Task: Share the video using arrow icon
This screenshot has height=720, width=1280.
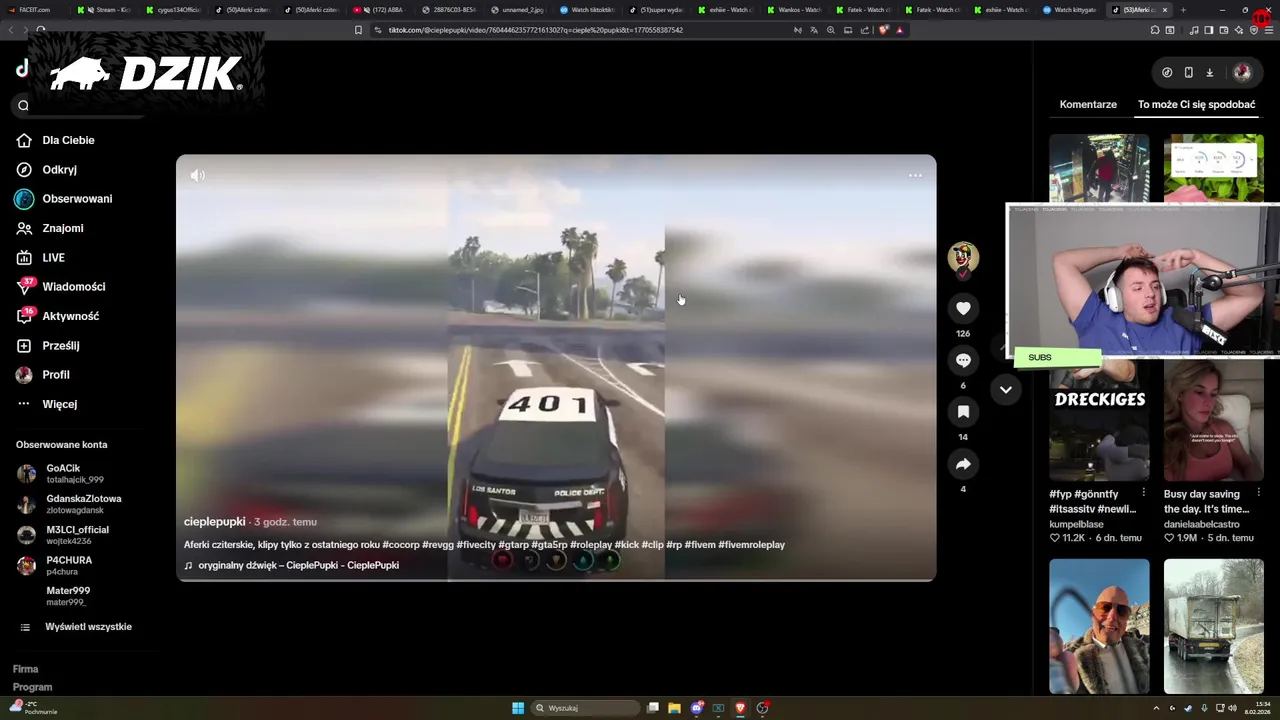Action: pos(963,464)
